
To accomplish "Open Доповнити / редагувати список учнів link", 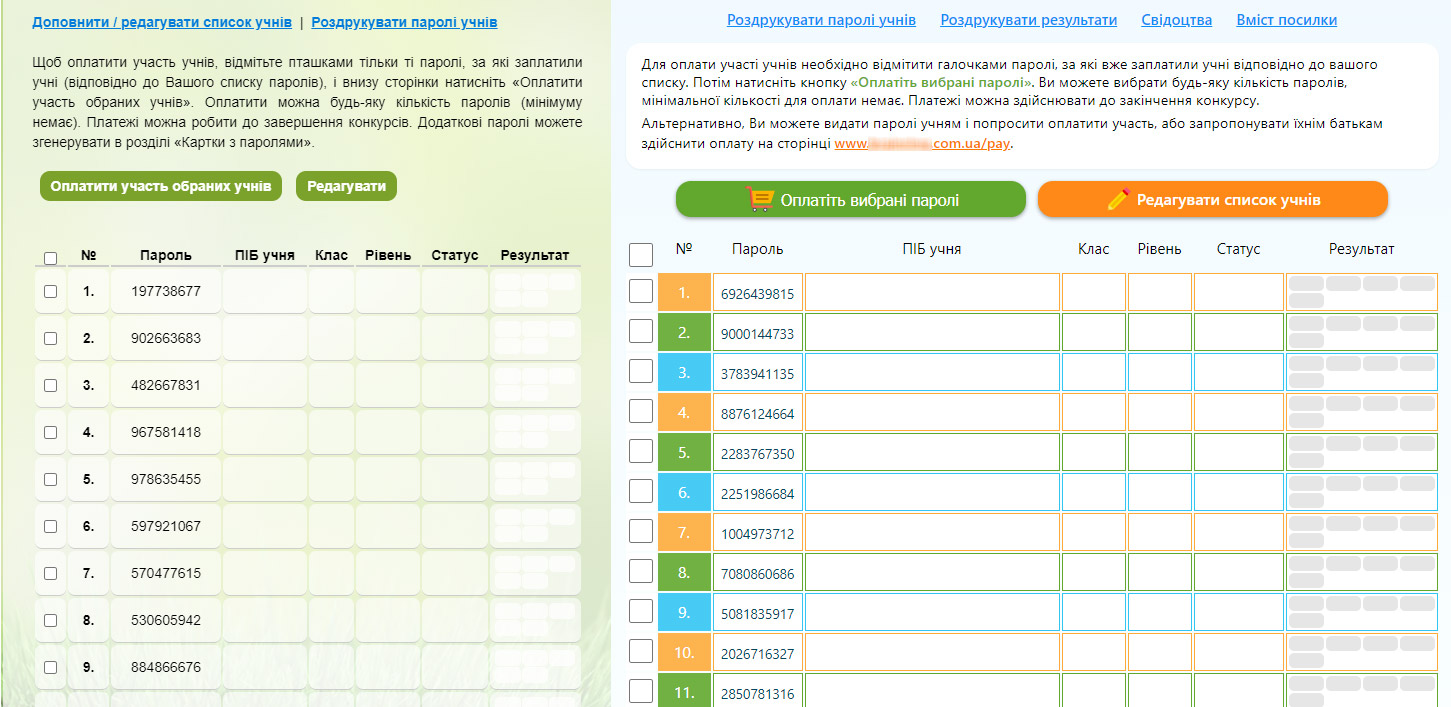I will (x=162, y=22).
